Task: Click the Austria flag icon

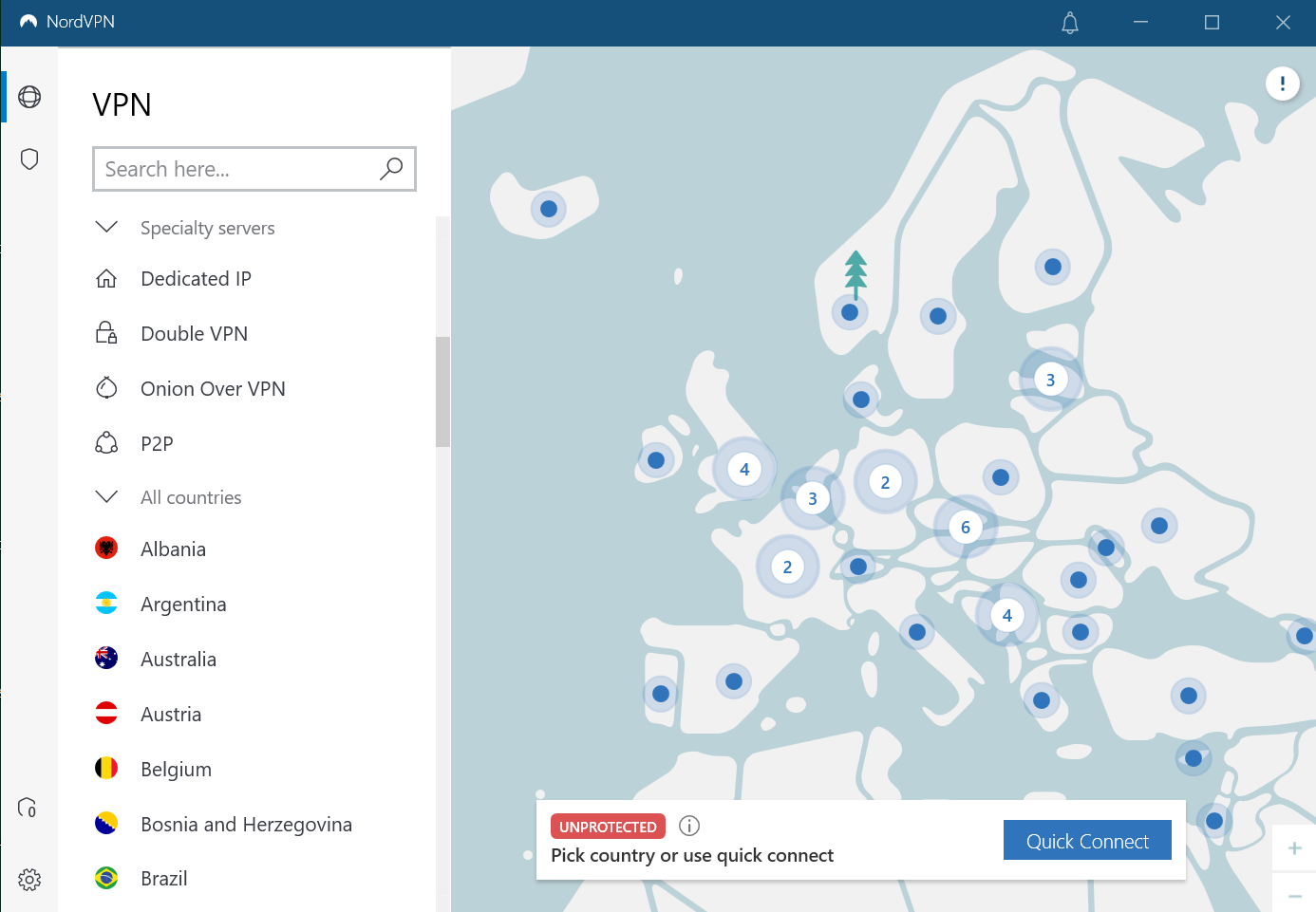Action: [106, 713]
